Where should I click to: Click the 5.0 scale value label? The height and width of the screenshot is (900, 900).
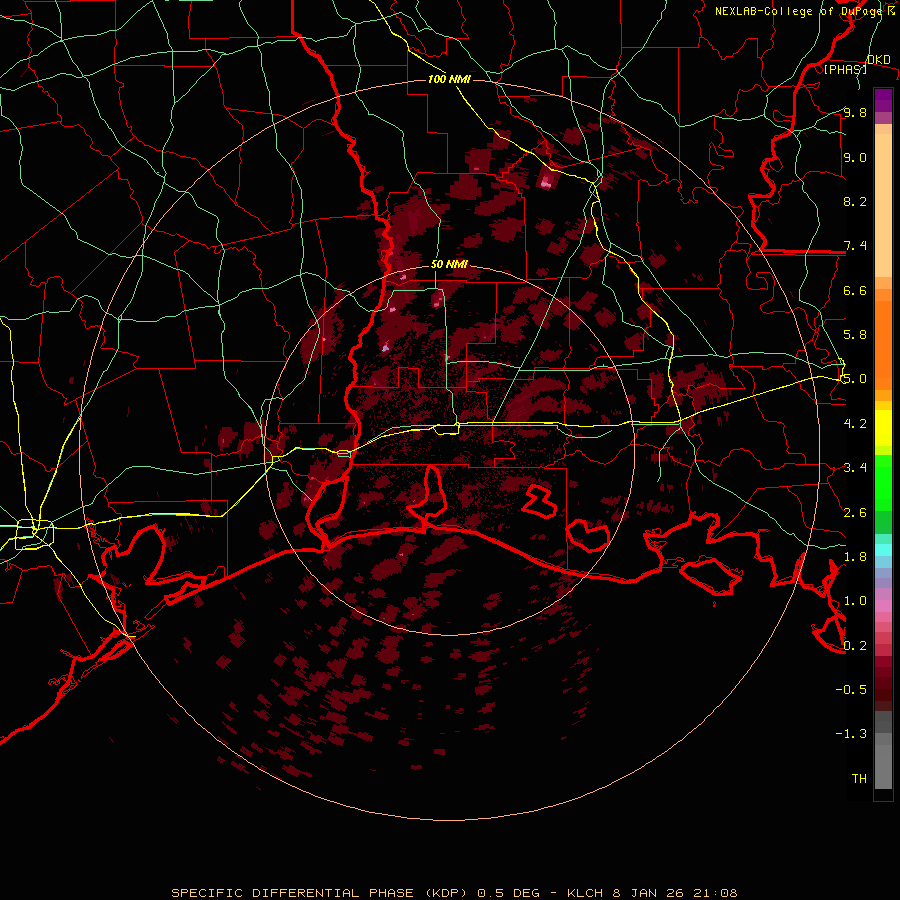[855, 379]
